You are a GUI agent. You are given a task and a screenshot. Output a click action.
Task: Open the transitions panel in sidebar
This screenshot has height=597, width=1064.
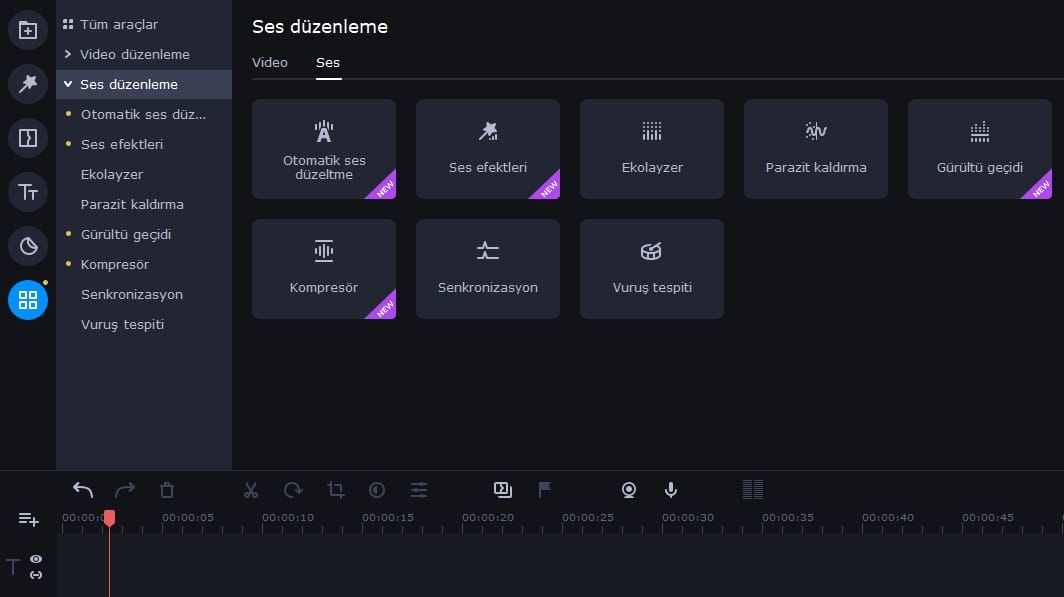click(x=28, y=138)
